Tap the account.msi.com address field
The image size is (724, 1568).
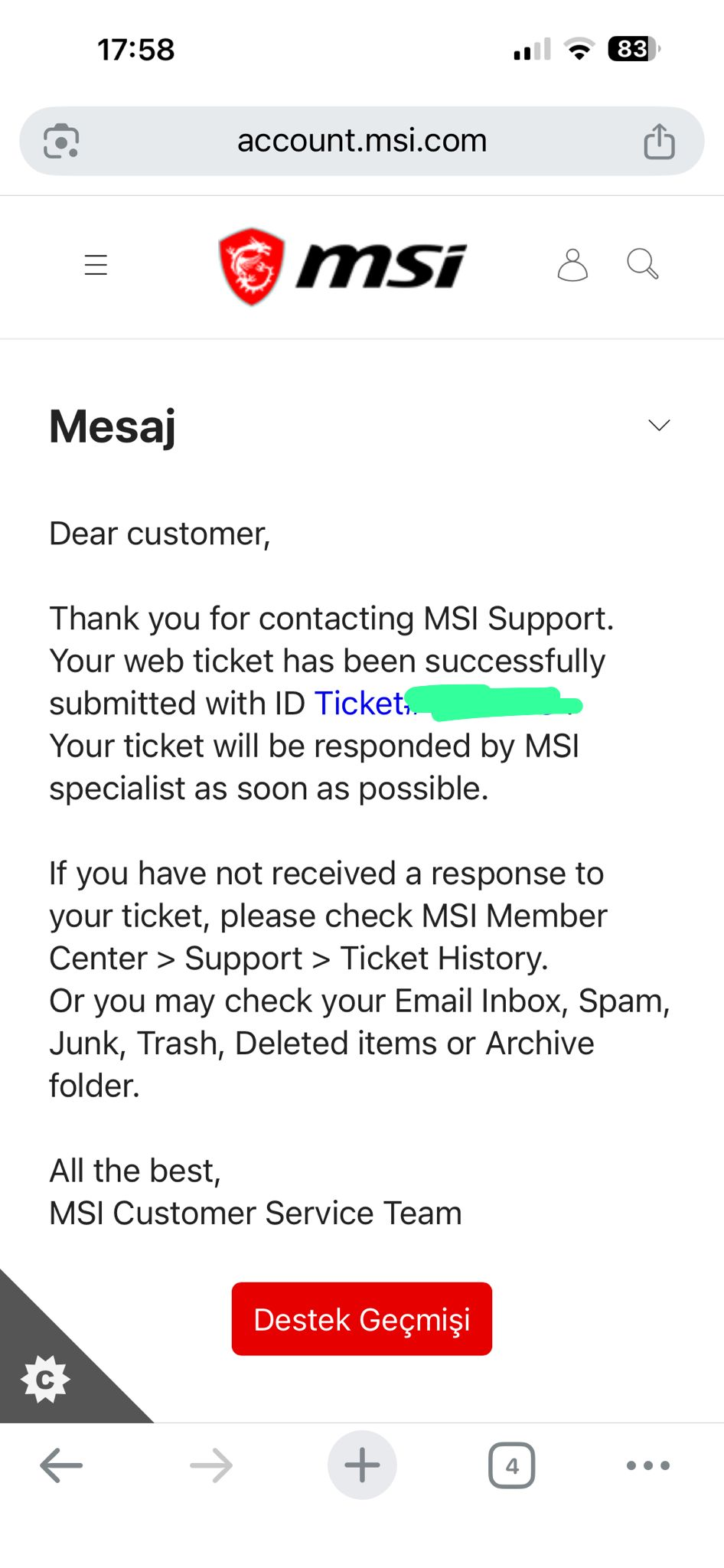[362, 141]
